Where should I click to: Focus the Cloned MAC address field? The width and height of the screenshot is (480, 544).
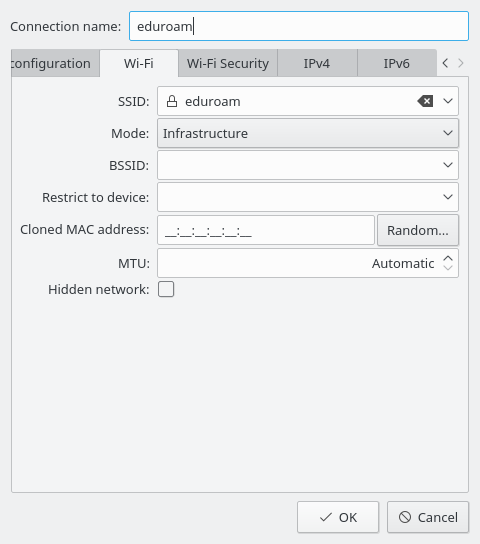pos(266,230)
